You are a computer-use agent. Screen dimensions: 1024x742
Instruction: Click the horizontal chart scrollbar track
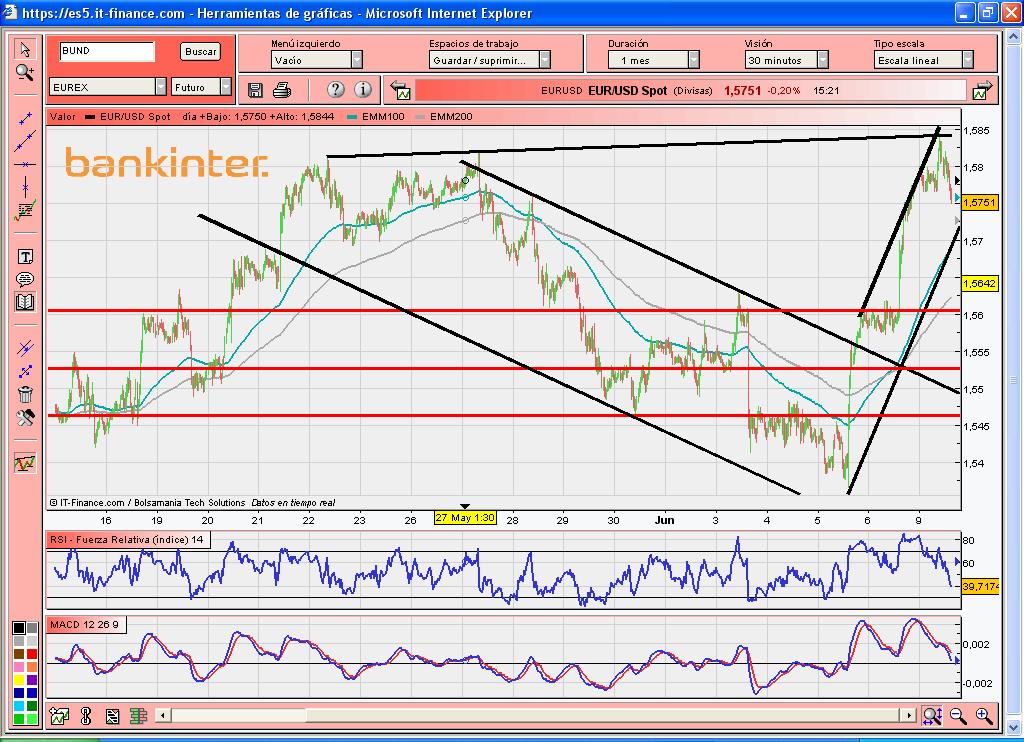click(x=536, y=716)
